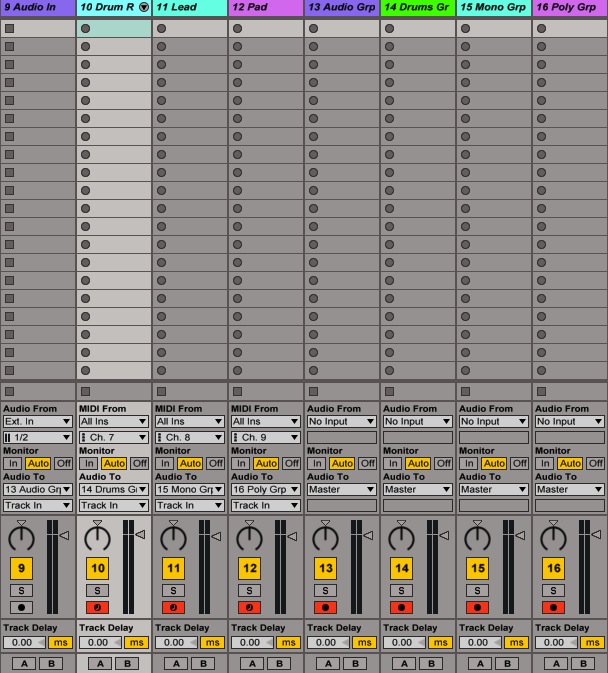Disarm the 15 Mono Grp track
The image size is (608, 673).
point(477,607)
